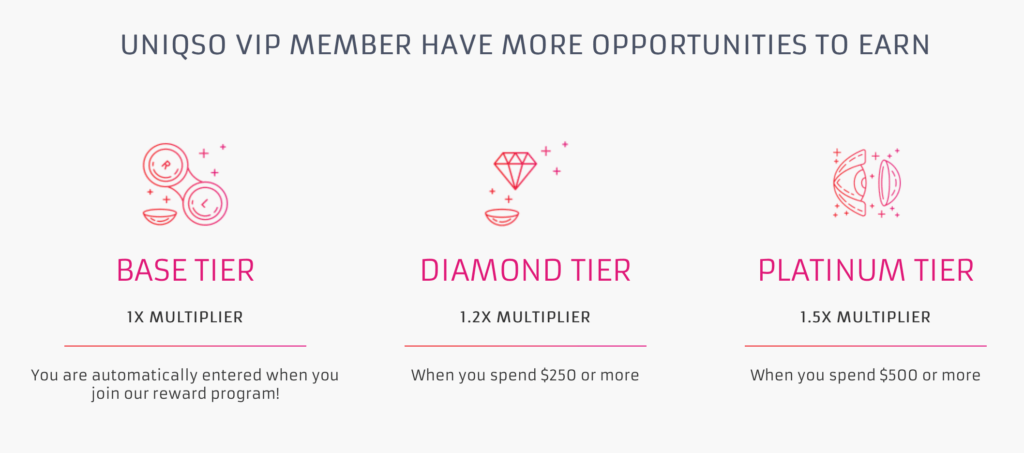
Task: Click the contact lens case Base Tier icon
Action: [x=185, y=185]
